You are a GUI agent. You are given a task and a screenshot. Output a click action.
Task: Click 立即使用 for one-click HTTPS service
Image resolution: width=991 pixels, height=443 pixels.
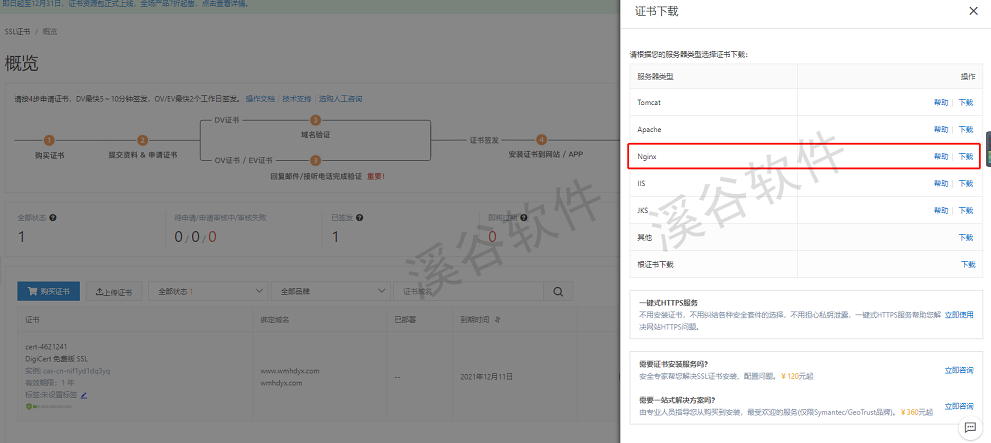[x=959, y=314]
